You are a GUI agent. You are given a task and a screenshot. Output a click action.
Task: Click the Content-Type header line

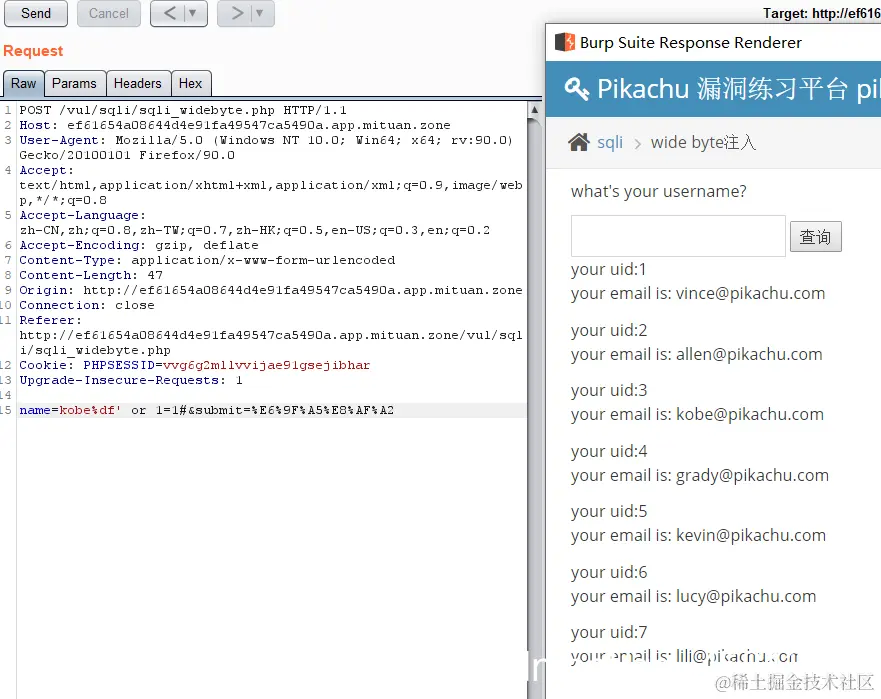click(x=207, y=260)
